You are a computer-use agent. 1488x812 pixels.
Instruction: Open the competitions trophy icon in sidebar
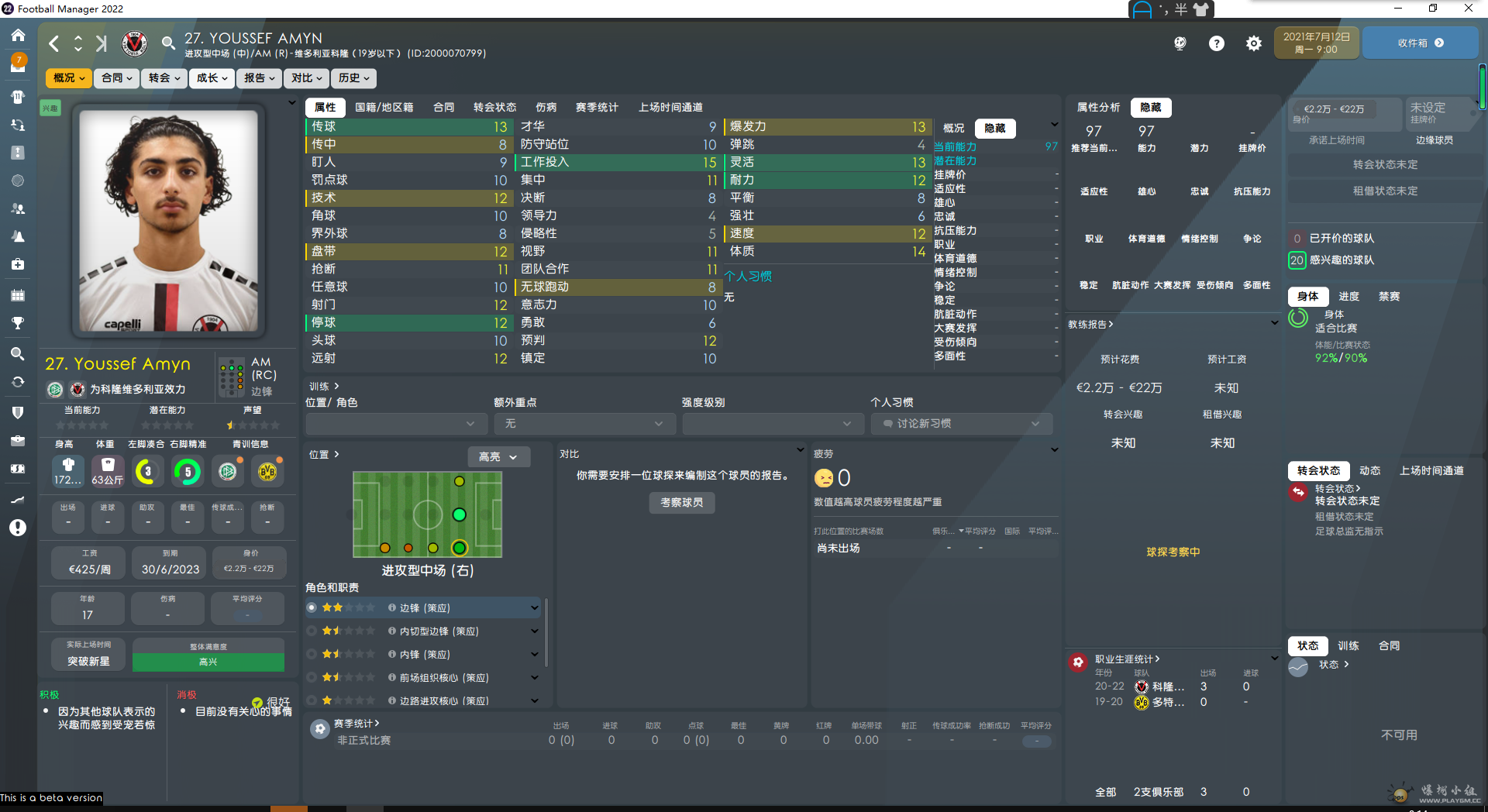click(x=18, y=323)
